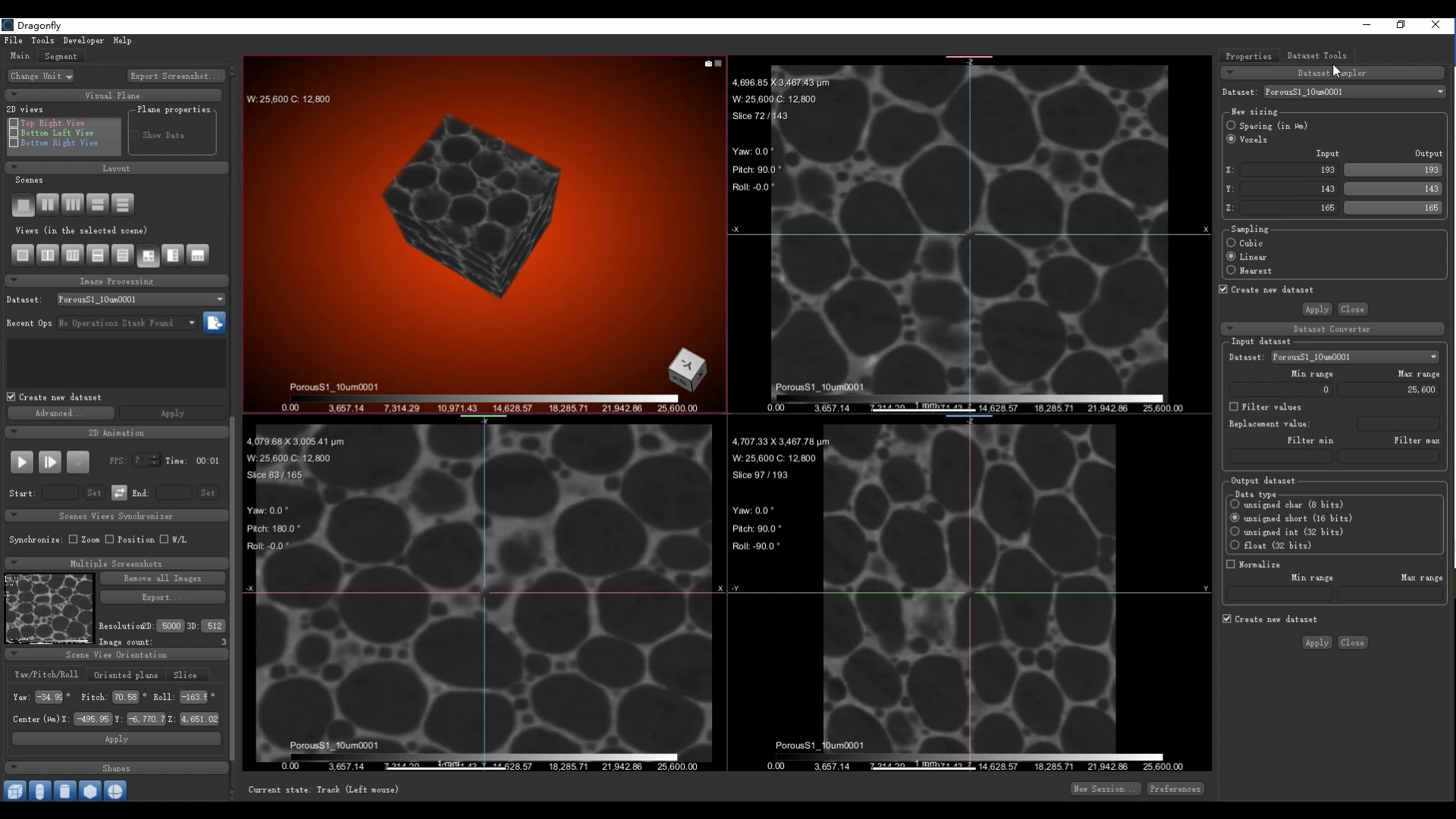Enable Synchronize Zoom checkbox
This screenshot has height=819, width=1456.
(74, 539)
